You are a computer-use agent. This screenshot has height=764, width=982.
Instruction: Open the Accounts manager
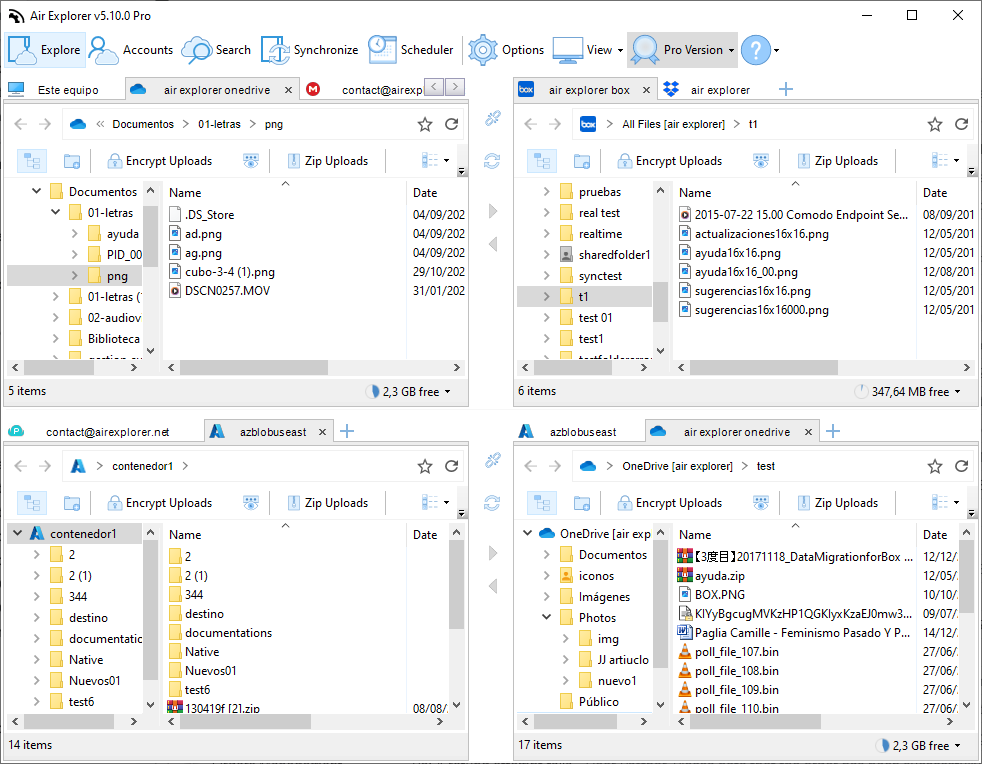click(x=131, y=50)
